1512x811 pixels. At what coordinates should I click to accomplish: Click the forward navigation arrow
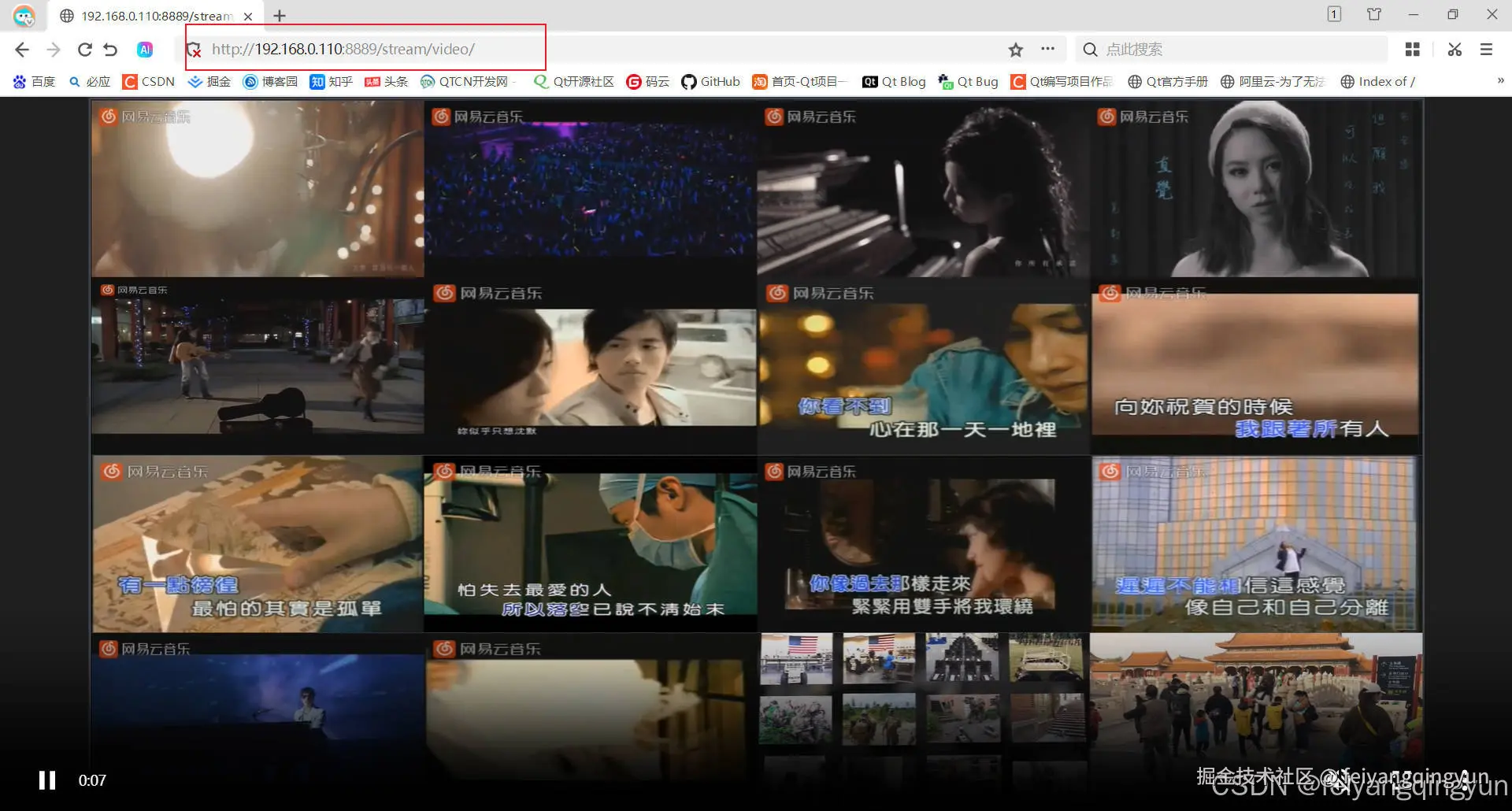(x=53, y=49)
